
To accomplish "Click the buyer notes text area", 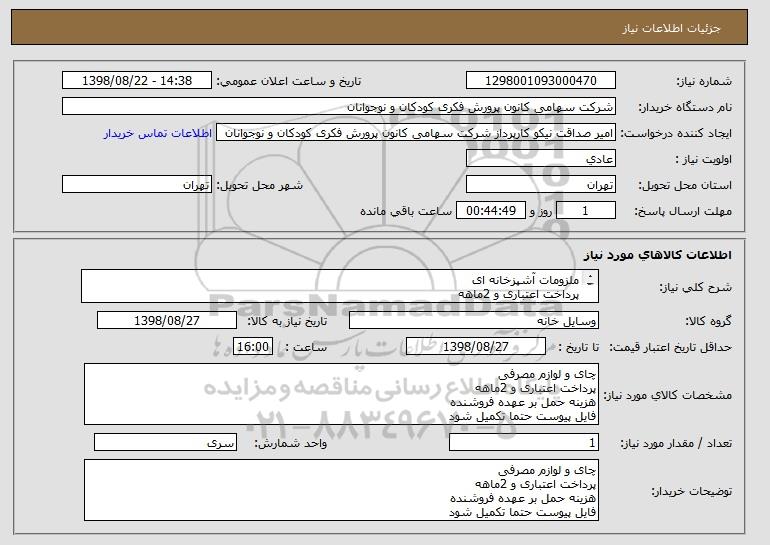I will [341, 490].
